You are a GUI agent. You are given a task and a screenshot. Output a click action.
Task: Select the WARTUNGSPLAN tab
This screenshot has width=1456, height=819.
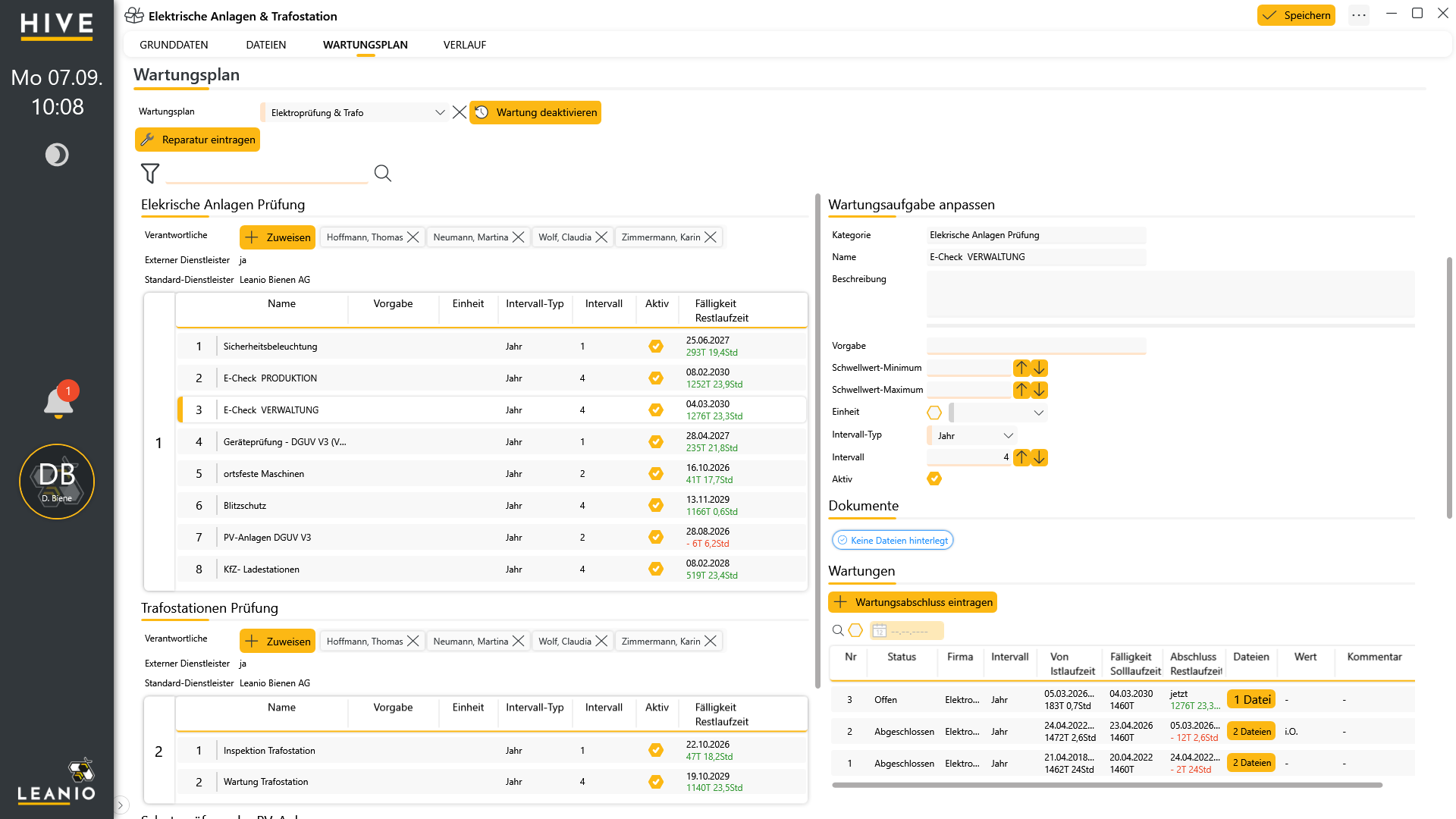coord(366,45)
